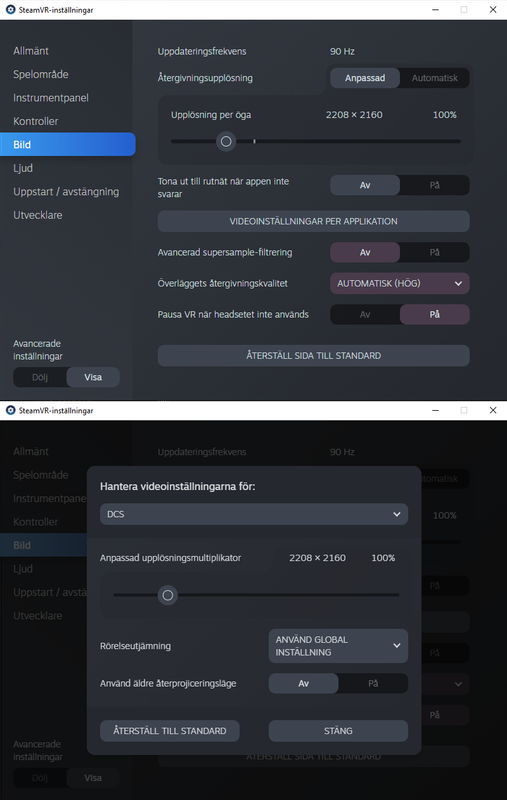Go to the Allmänt settings section
Screen dimensions: 507x800
(31, 51)
